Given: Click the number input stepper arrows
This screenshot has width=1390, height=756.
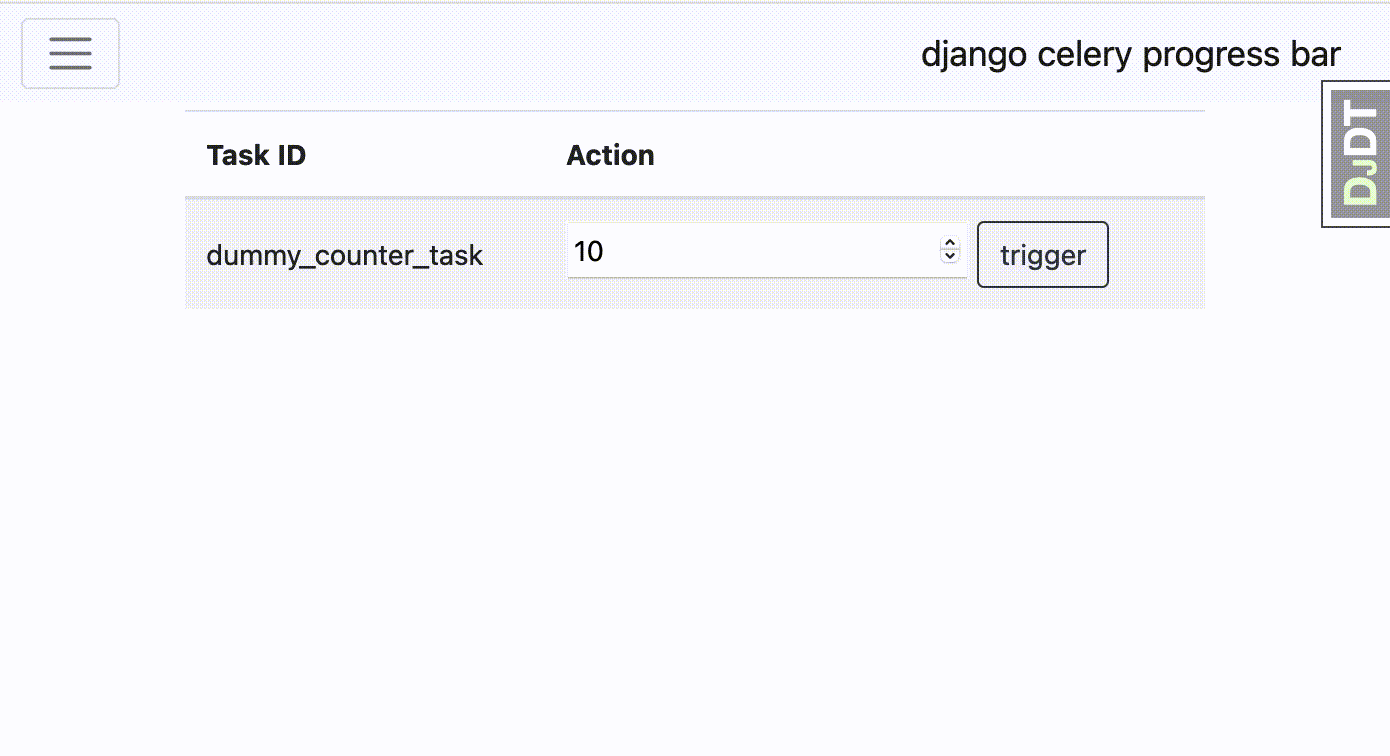Looking at the screenshot, I should pyautogui.click(x=950, y=250).
